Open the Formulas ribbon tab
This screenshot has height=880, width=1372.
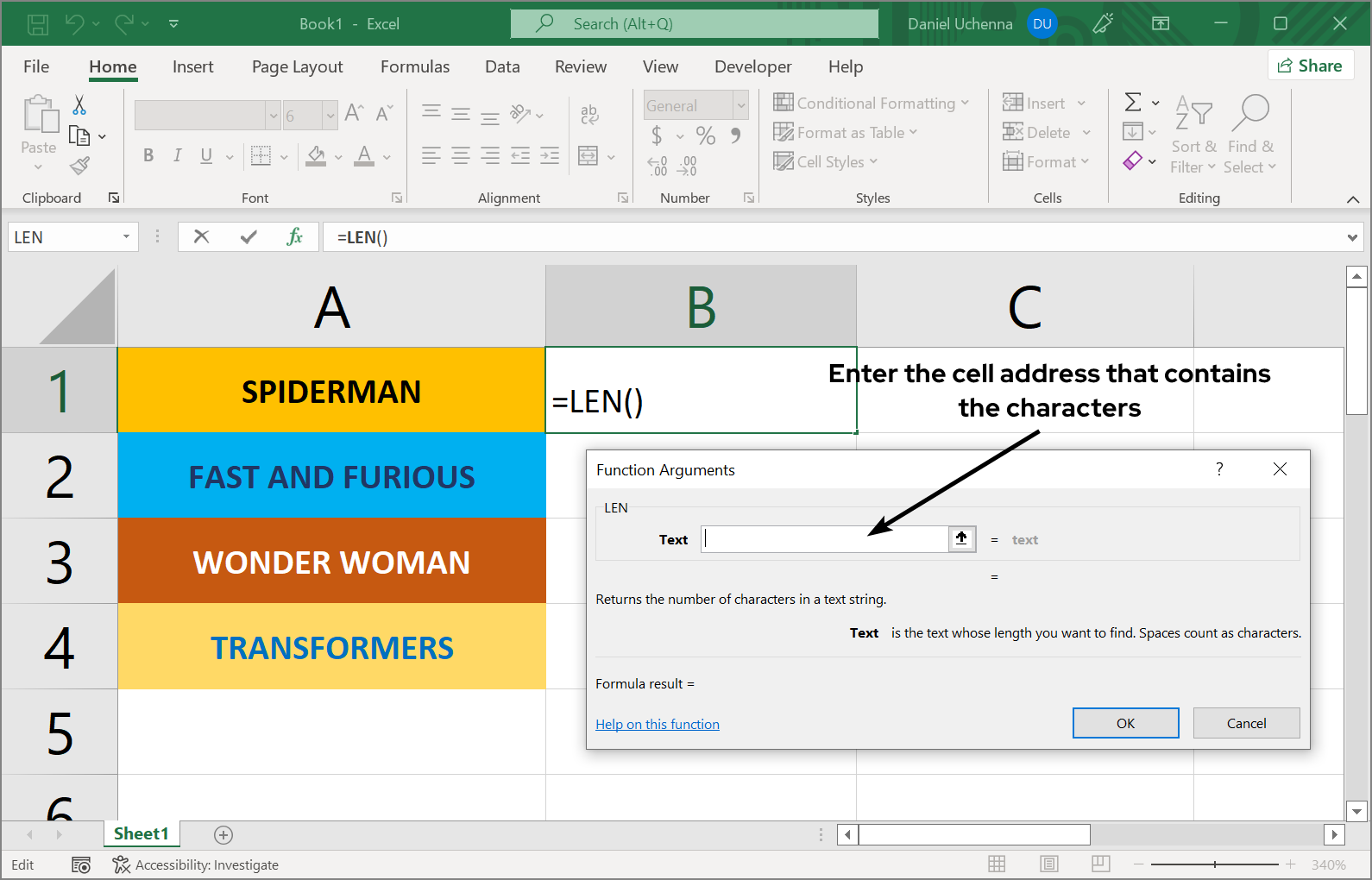coord(415,66)
